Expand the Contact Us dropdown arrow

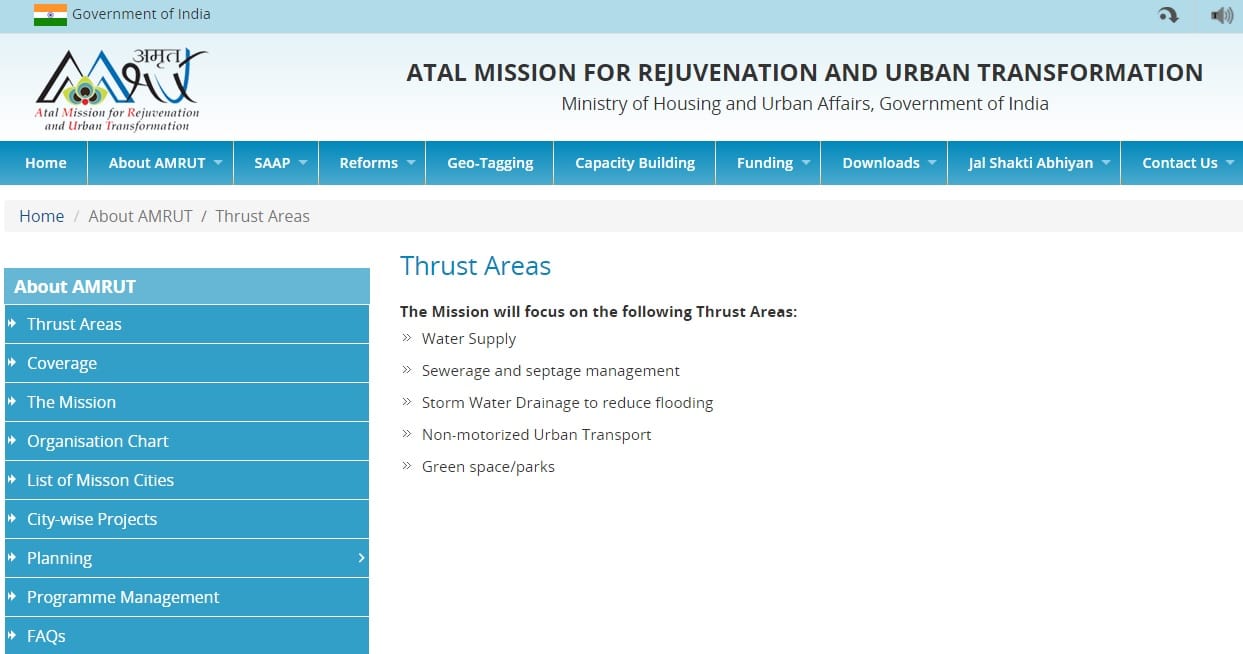point(1229,163)
